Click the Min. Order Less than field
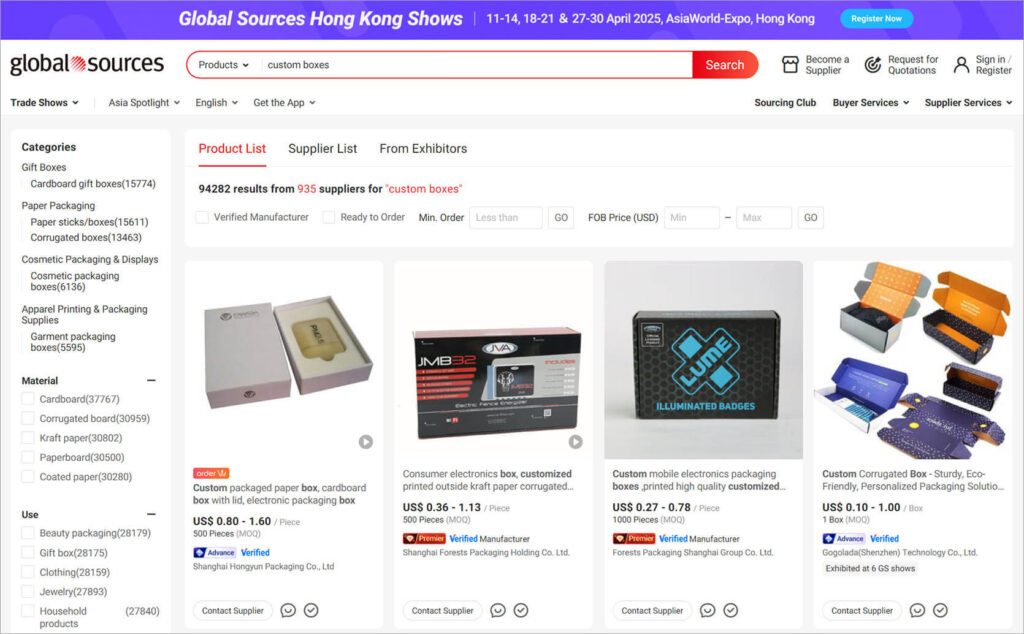The height and width of the screenshot is (634, 1024). 505,217
